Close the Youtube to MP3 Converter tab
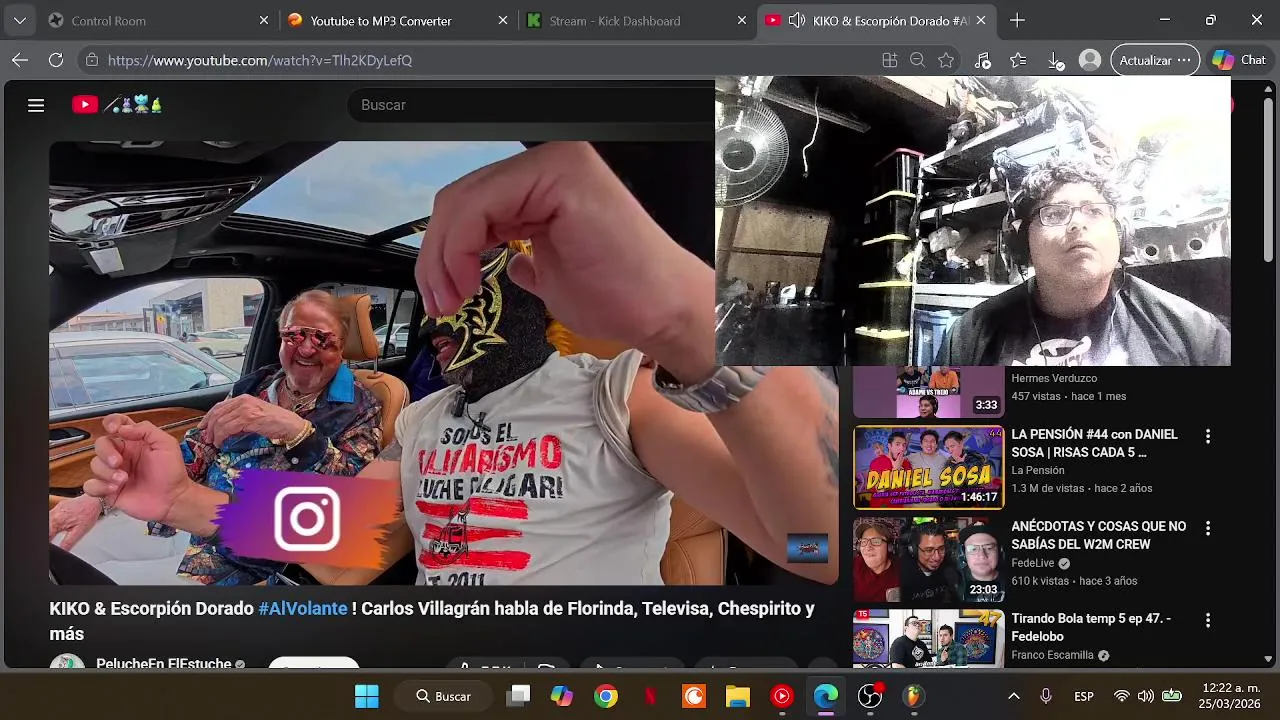1280x720 pixels. click(503, 20)
